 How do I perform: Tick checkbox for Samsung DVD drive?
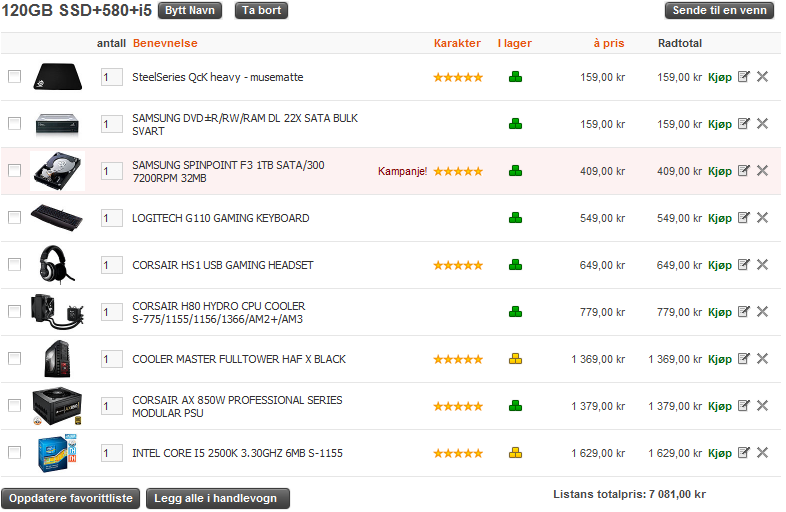[x=15, y=124]
